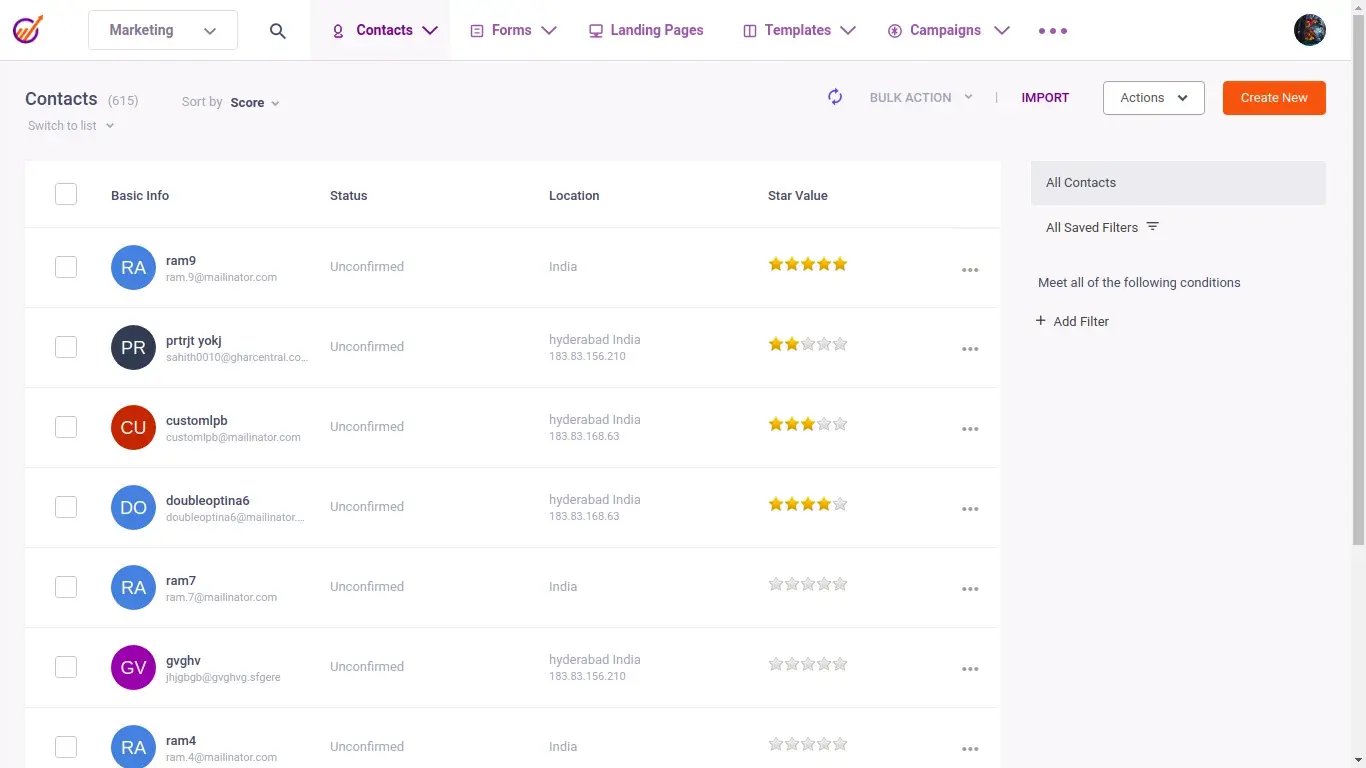The image size is (1366, 768).
Task: Open the search magnifier icon
Action: click(277, 30)
